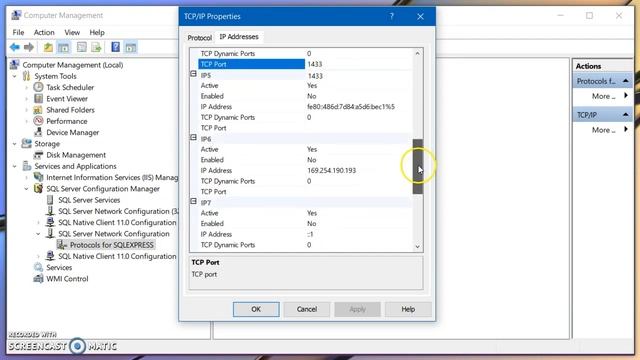The image size is (640, 360).
Task: Open the File menu
Action: coord(18,32)
